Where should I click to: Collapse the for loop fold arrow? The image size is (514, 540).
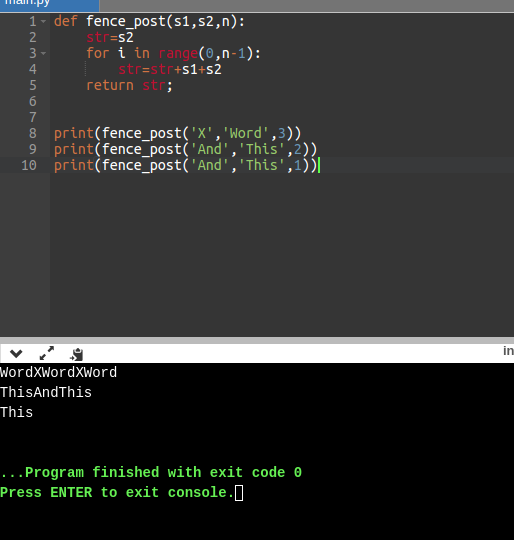click(43, 53)
